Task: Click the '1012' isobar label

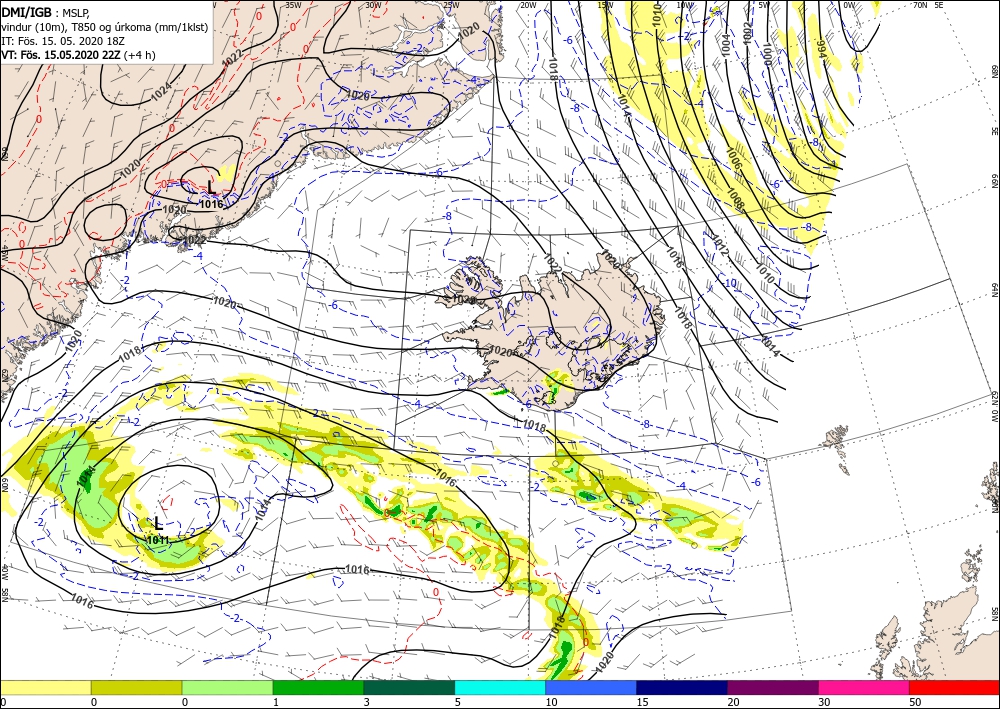Action: pyautogui.click(x=719, y=247)
